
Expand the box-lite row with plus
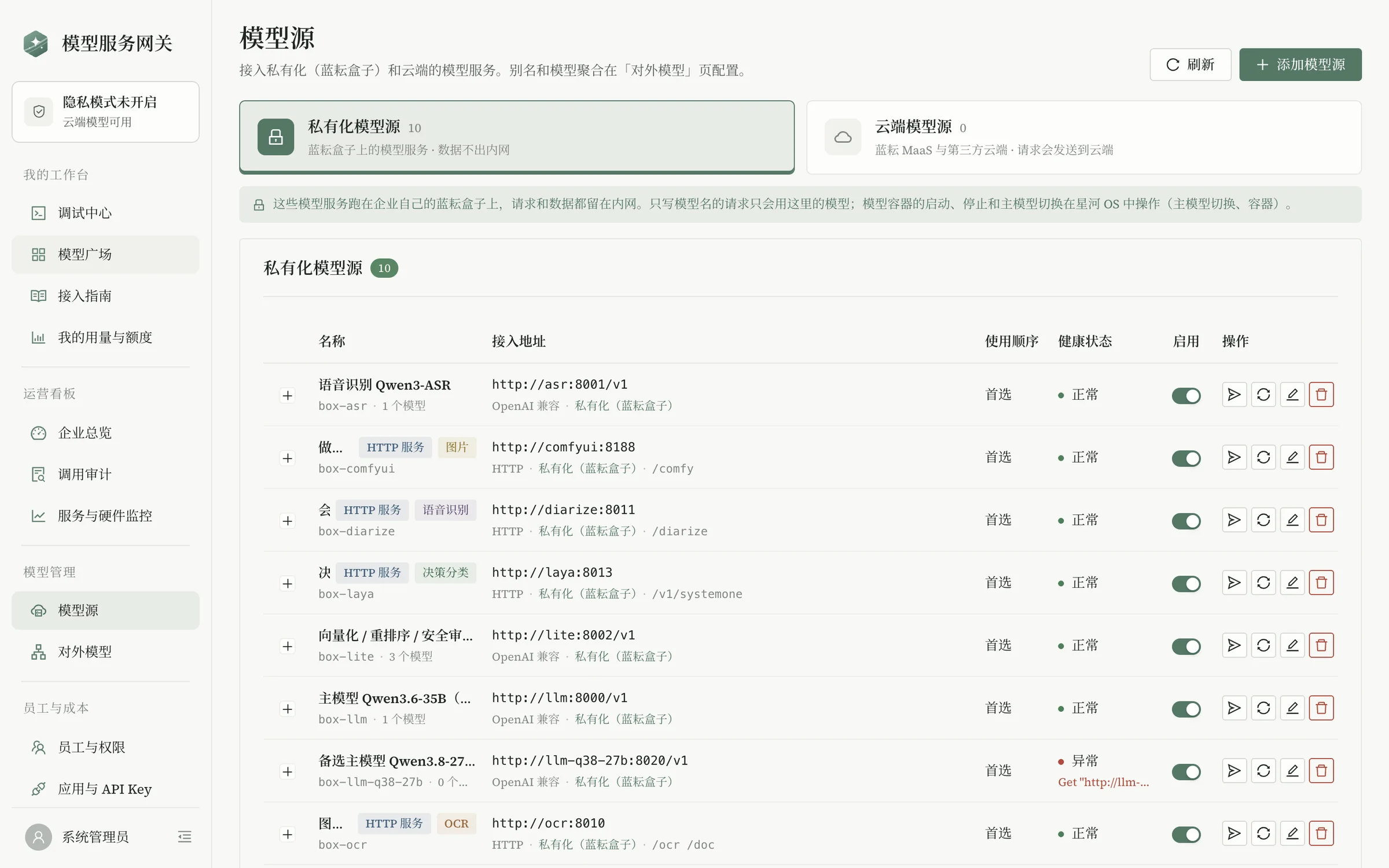[x=287, y=646]
